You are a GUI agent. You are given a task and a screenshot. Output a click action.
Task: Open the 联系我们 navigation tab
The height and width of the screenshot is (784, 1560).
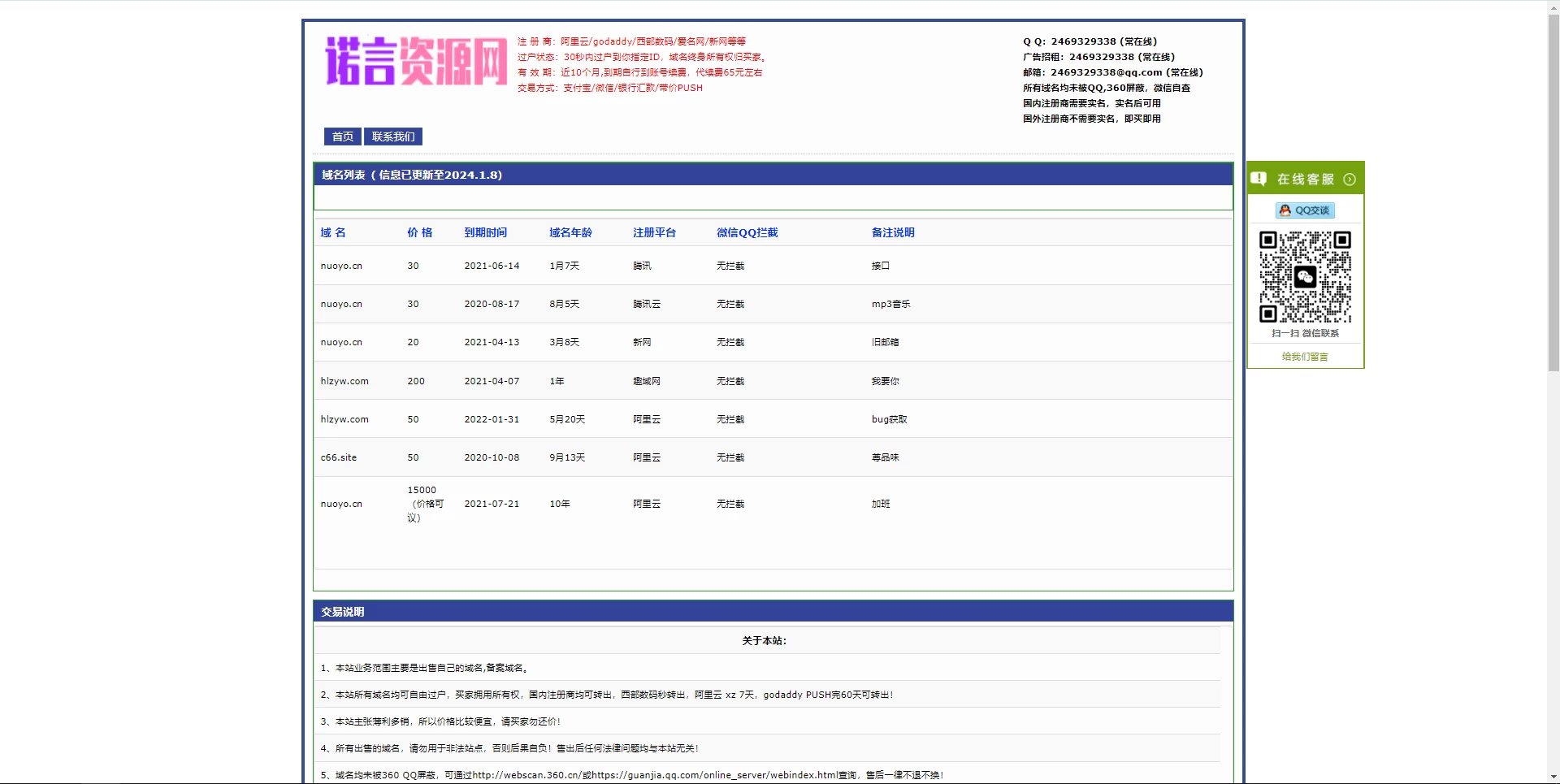[393, 136]
